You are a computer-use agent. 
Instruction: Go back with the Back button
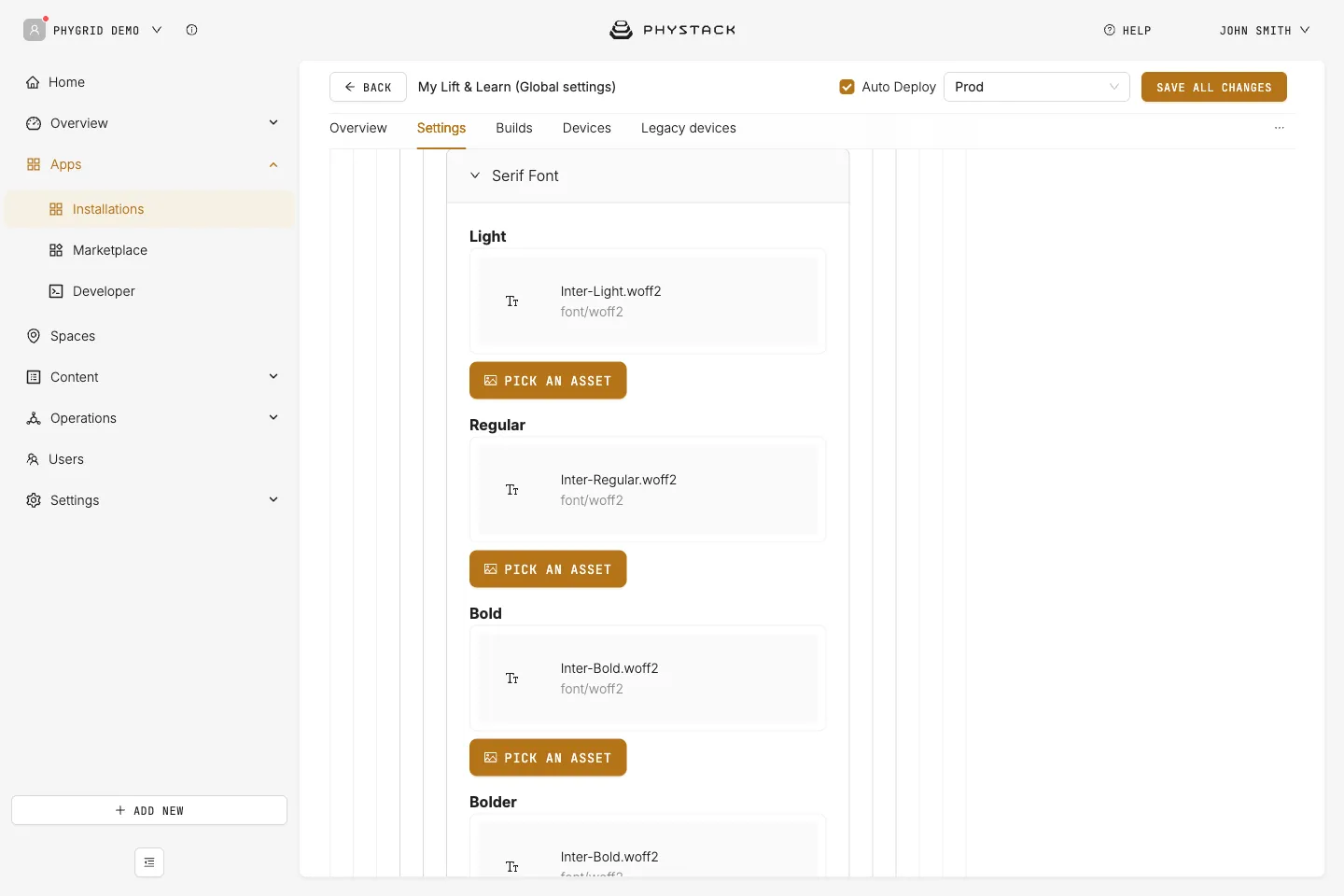[x=368, y=87]
